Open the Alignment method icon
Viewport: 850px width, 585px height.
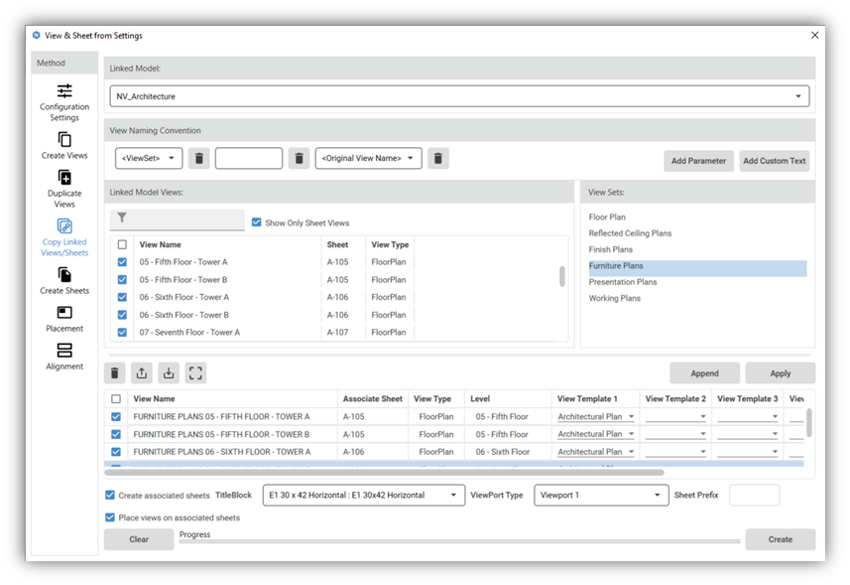pyautogui.click(x=65, y=350)
